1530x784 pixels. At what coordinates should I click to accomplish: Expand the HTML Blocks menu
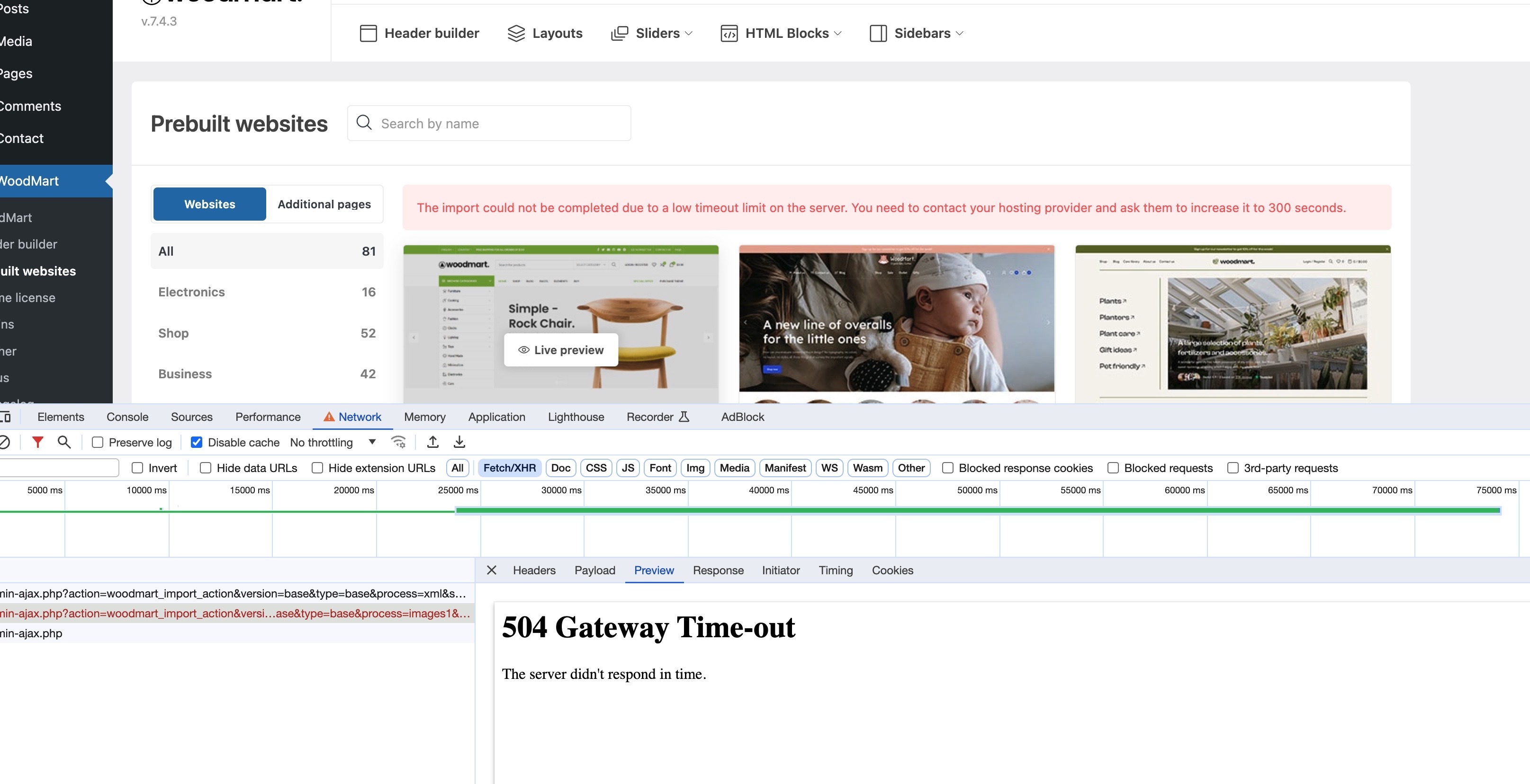(x=786, y=33)
